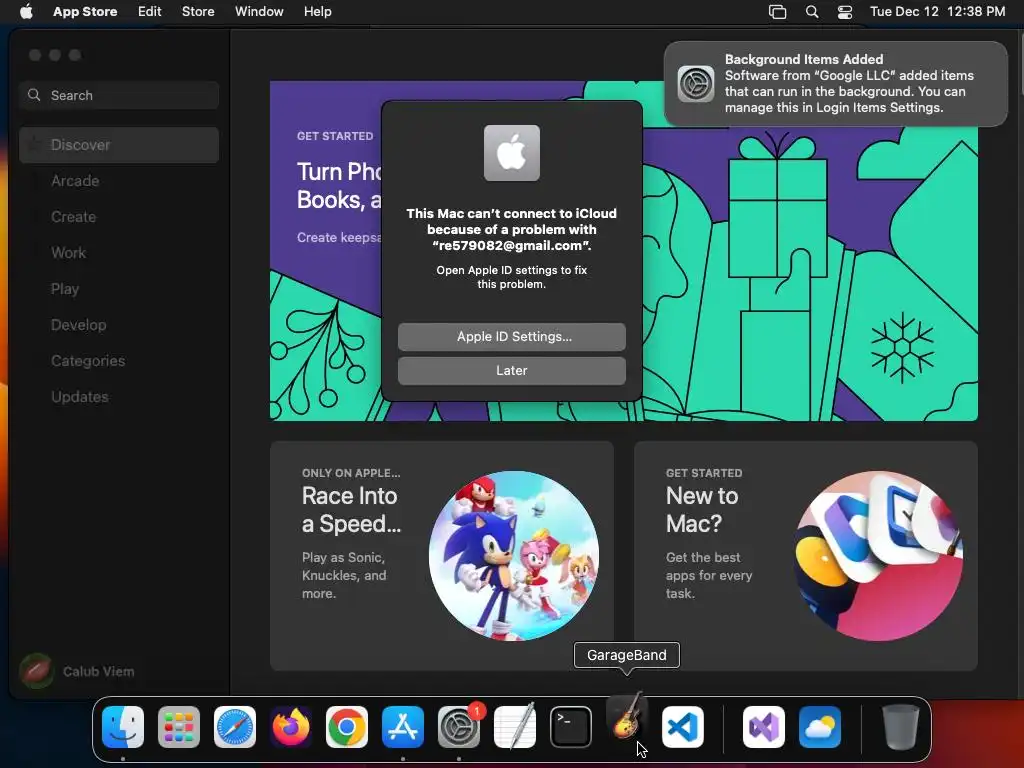Open the Develop category
This screenshot has height=768, width=1024.
tap(119, 325)
